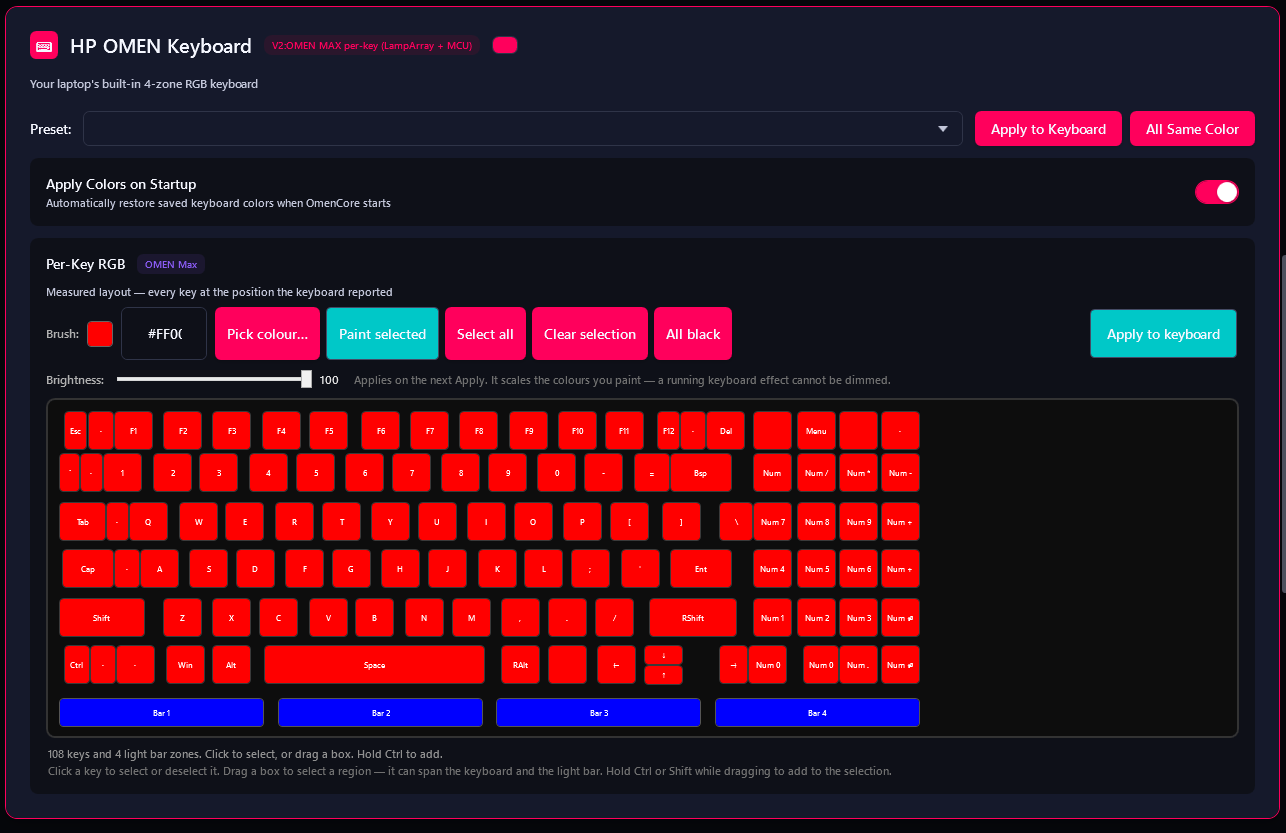This screenshot has height=833, width=1286.
Task: Select the V key
Action: pyautogui.click(x=328, y=618)
